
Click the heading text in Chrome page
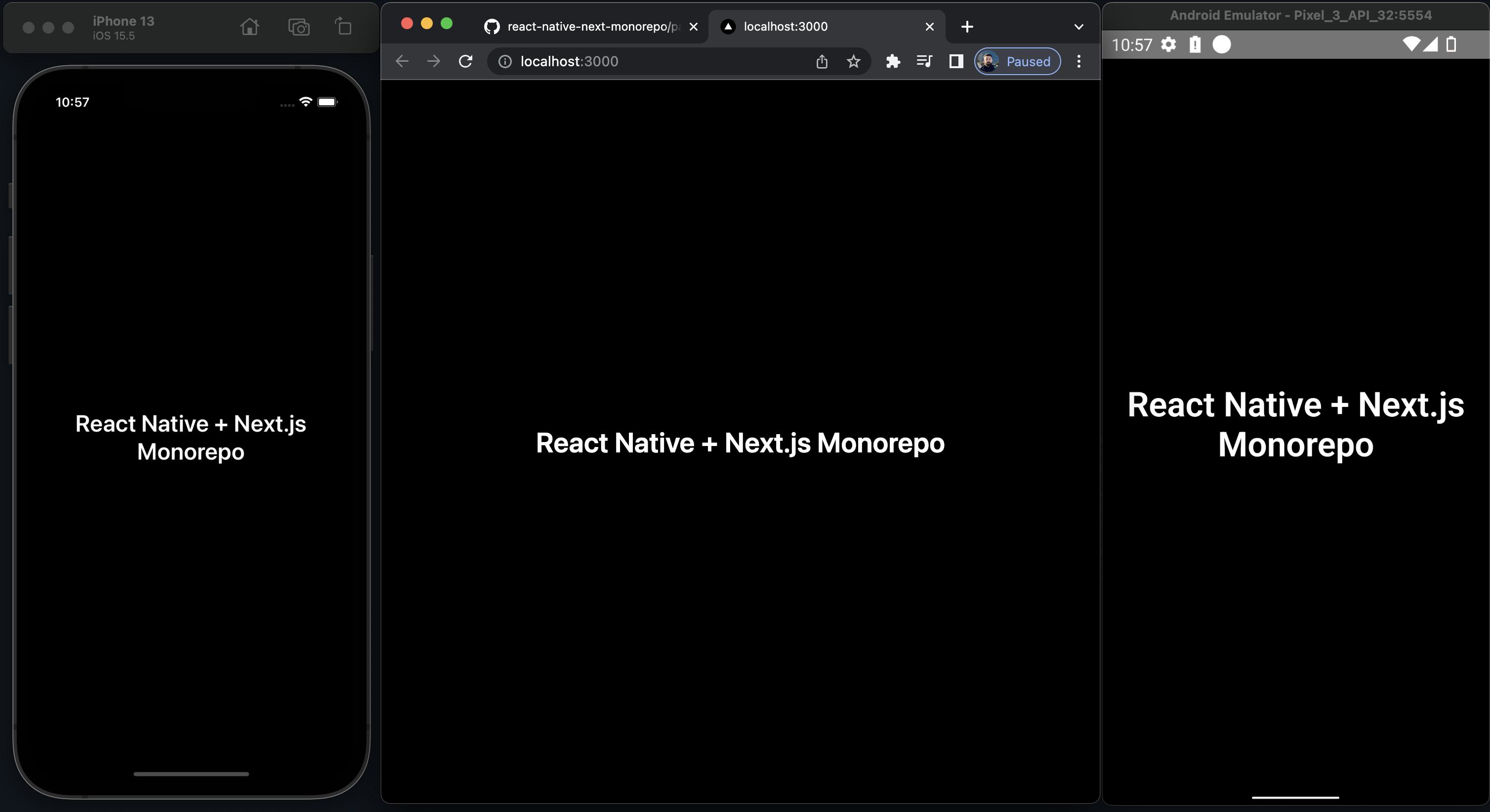tap(740, 443)
